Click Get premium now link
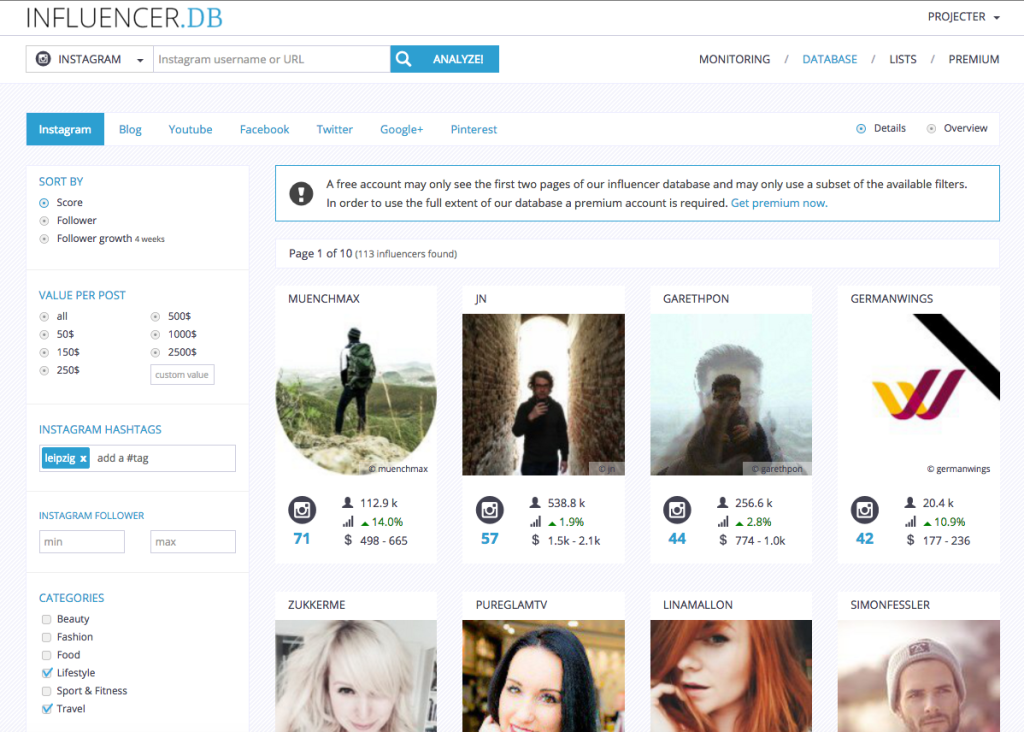Screen dimensions: 1024x732 tap(778, 203)
